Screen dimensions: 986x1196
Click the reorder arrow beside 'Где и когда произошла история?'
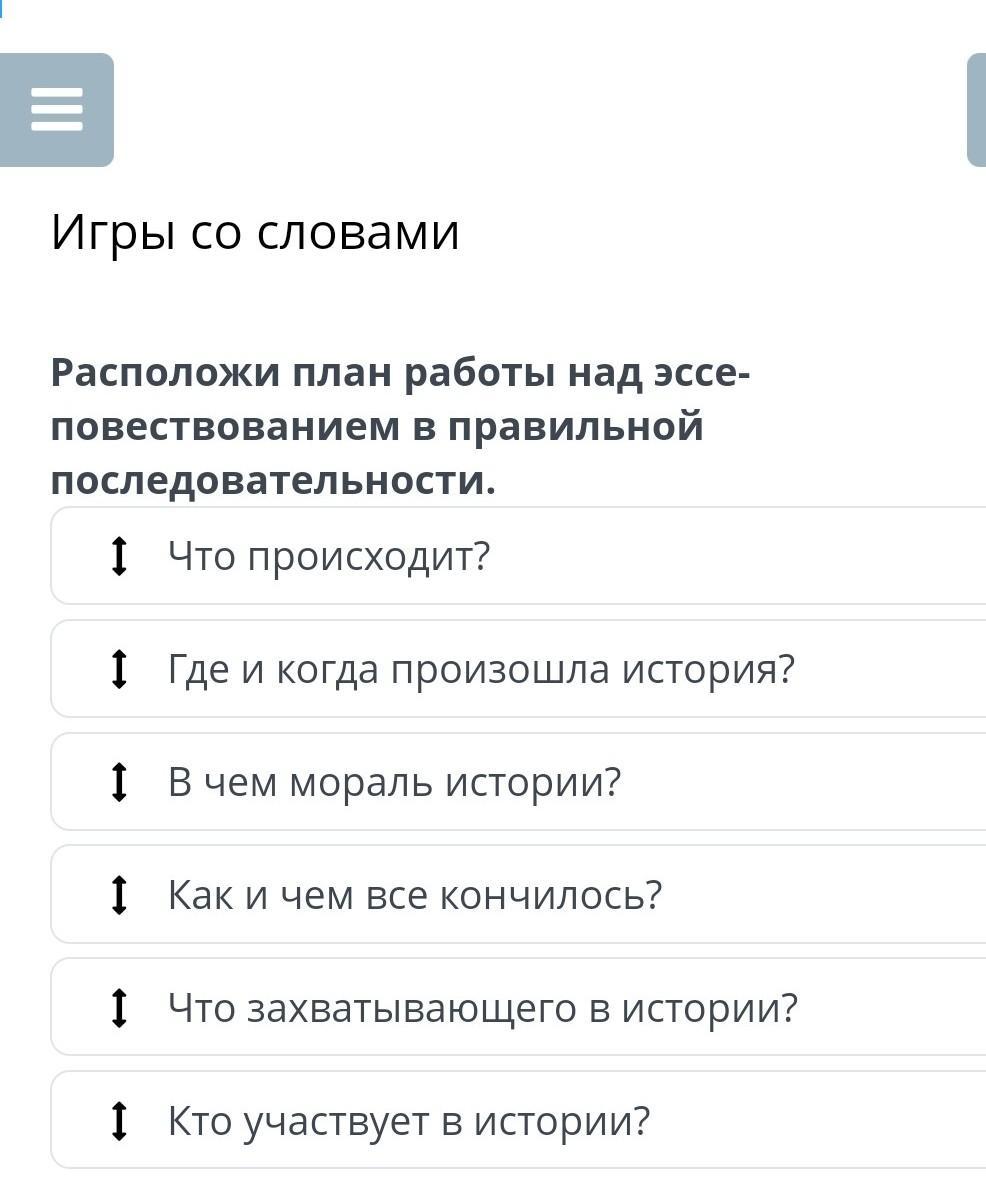point(118,669)
